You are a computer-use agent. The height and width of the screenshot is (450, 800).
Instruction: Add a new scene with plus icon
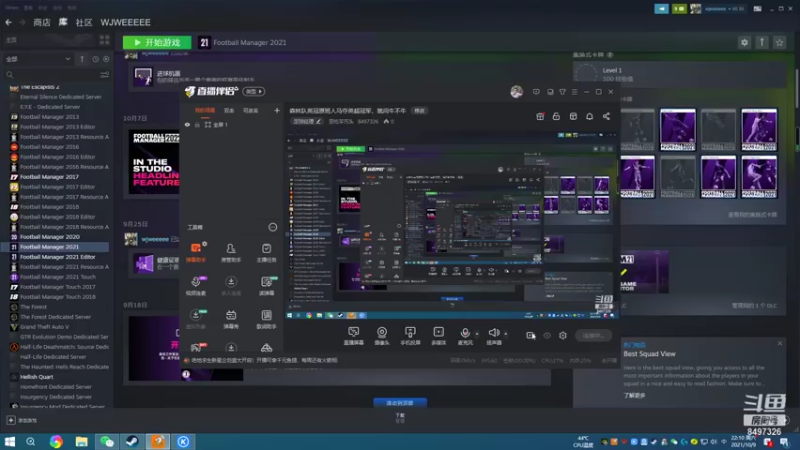coord(277,110)
